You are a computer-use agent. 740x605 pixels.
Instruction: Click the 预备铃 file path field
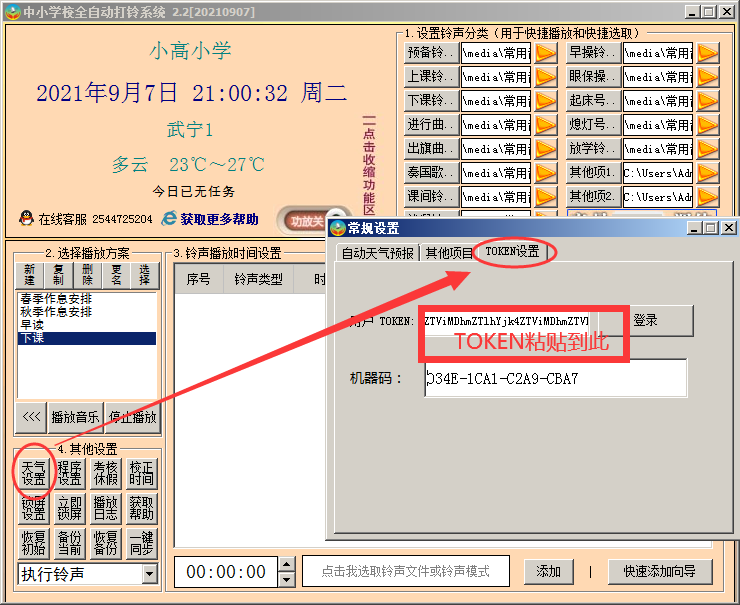tap(496, 53)
